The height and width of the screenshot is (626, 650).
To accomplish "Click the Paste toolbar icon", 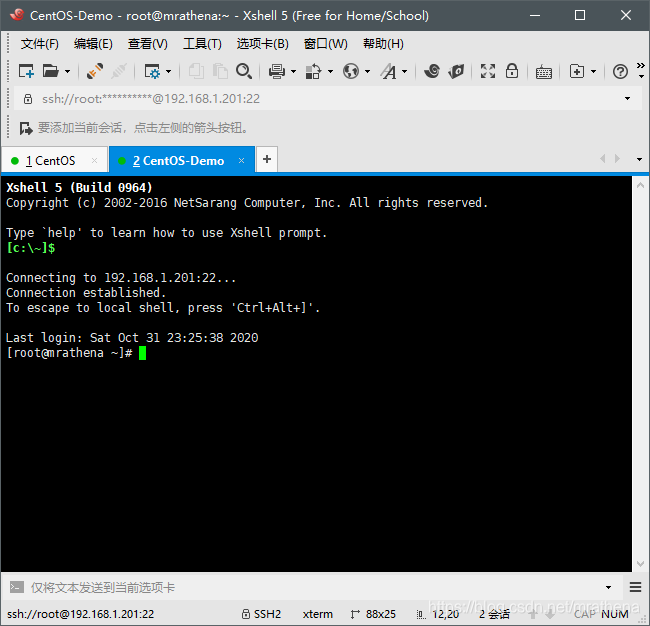I will point(220,71).
